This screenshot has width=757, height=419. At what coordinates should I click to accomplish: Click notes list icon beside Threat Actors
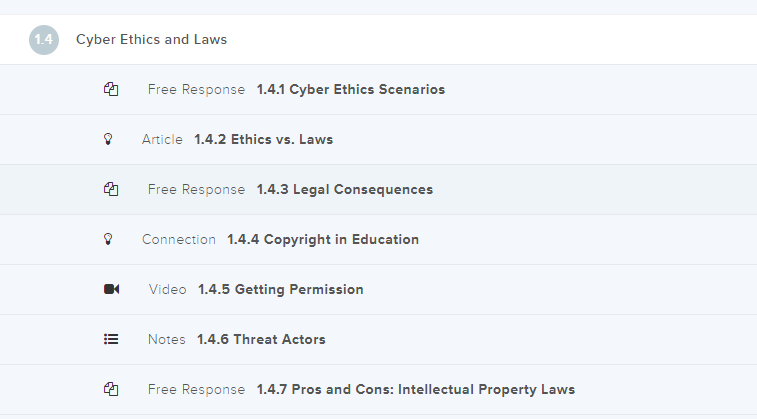click(111, 340)
